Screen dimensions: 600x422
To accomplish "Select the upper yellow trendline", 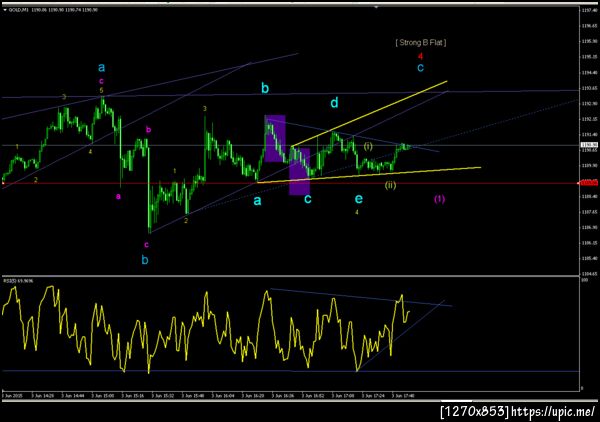I will point(369,114).
